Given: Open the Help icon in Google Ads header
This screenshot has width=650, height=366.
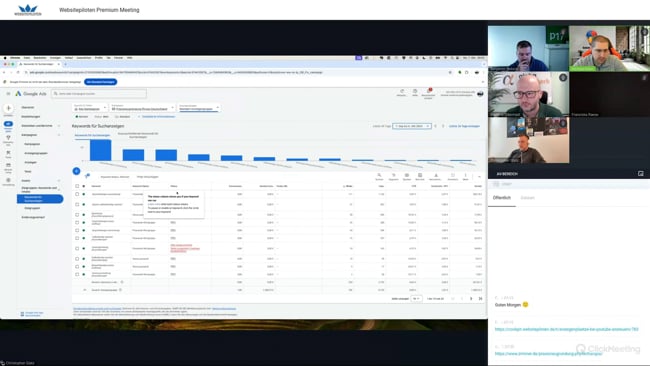Looking at the screenshot, I should 415,91.
